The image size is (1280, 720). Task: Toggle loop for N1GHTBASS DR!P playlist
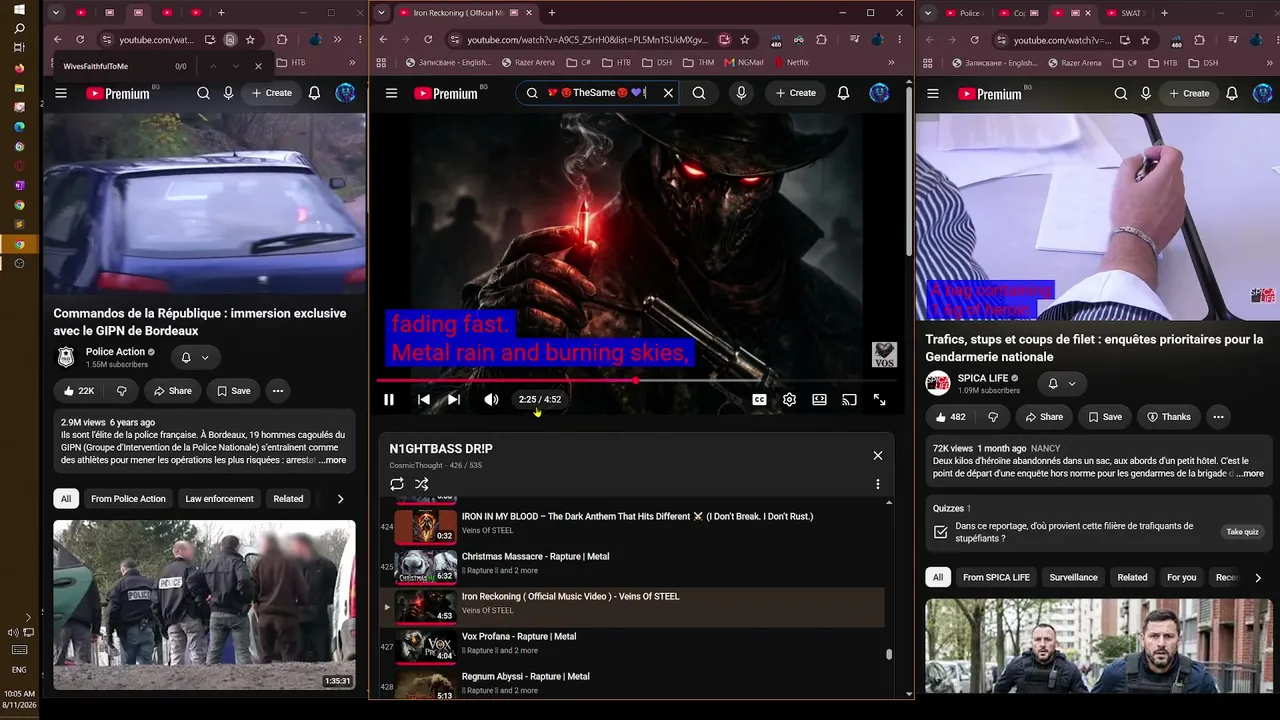coord(397,484)
